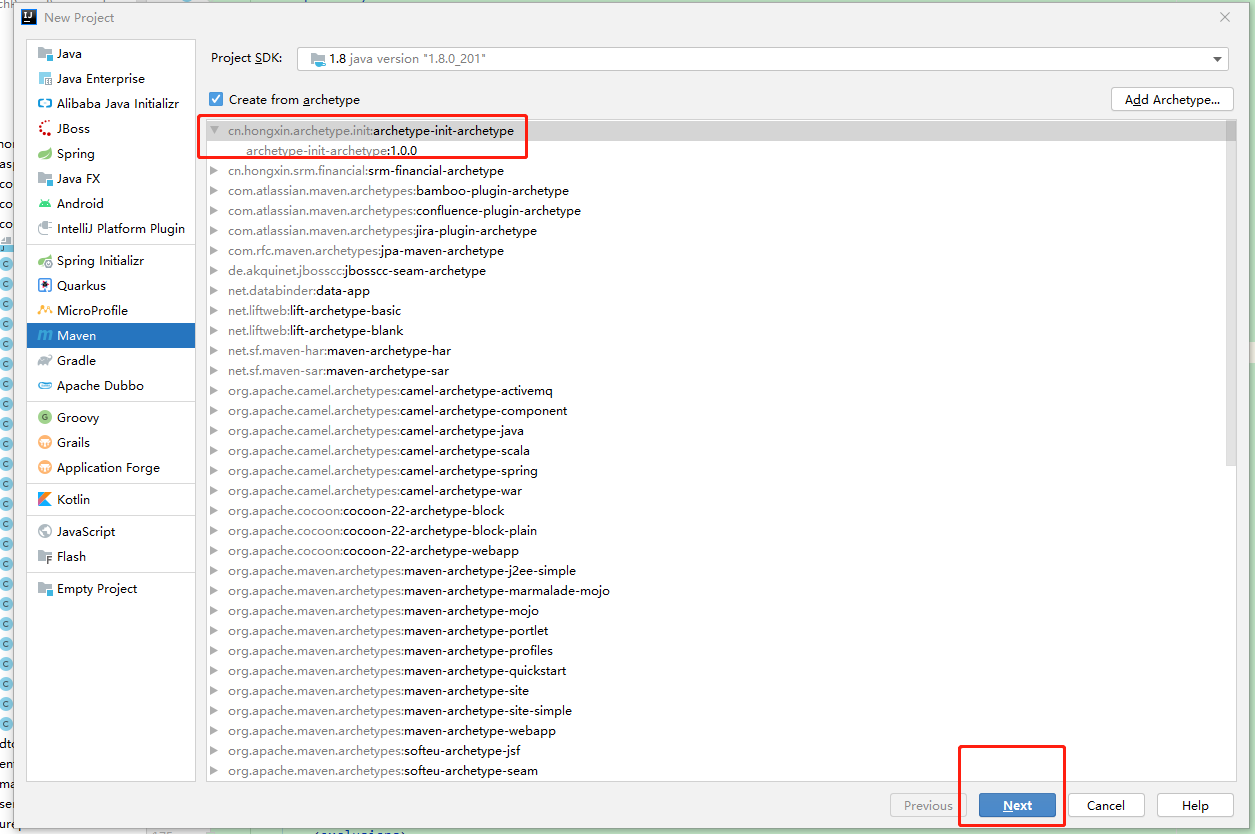This screenshot has height=834, width=1255.
Task: Select the Android robot icon
Action: pos(44,204)
